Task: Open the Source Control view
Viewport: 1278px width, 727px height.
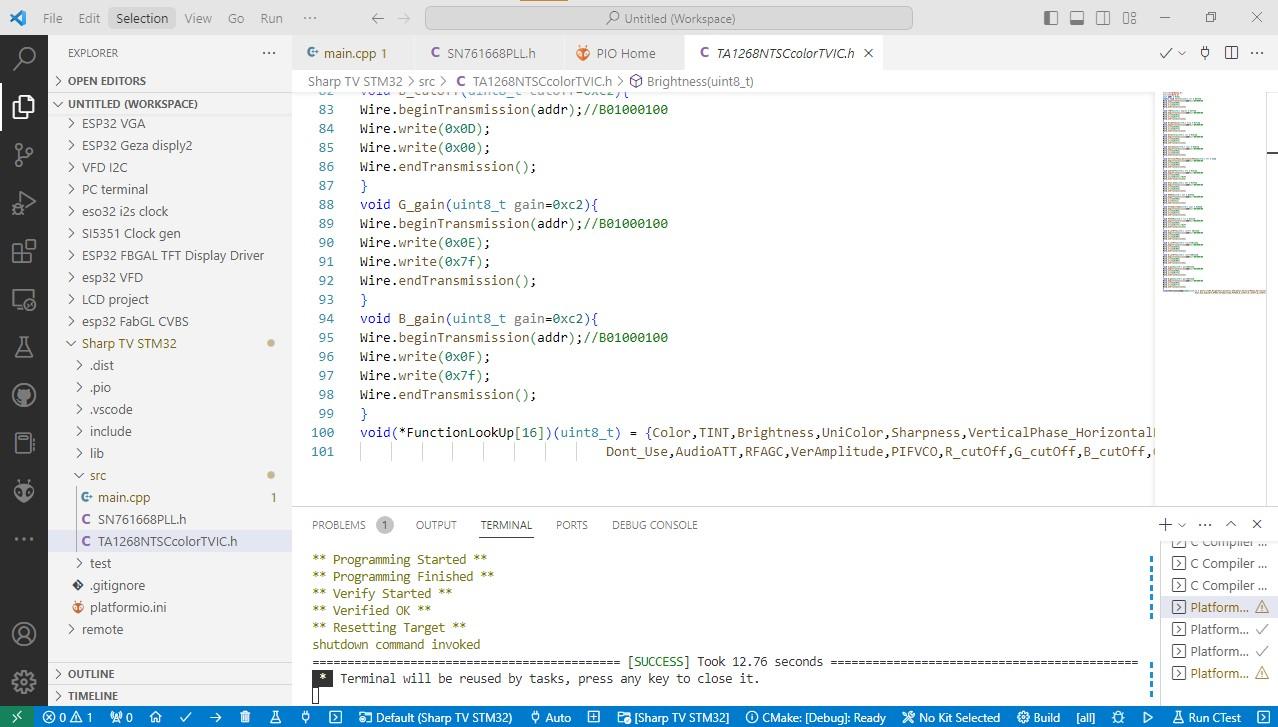Action: pyautogui.click(x=24, y=155)
